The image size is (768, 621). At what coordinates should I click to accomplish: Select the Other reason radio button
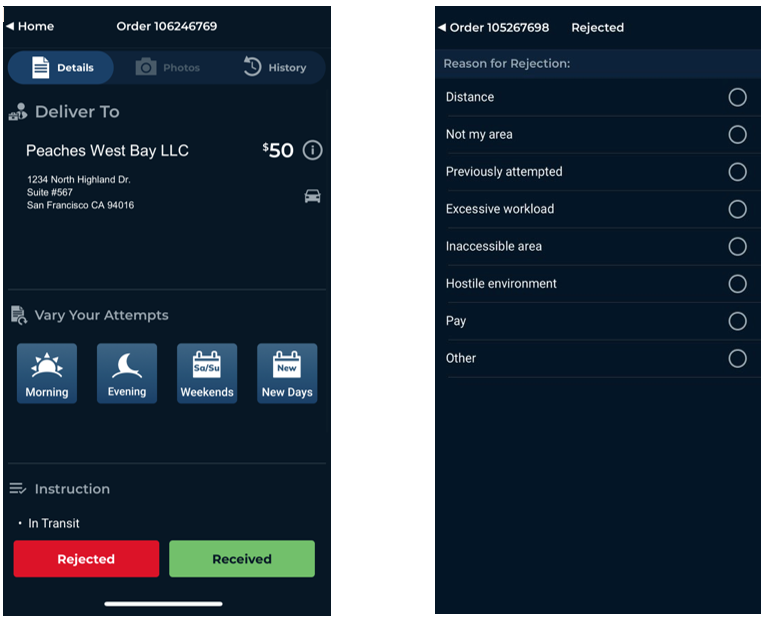click(737, 358)
